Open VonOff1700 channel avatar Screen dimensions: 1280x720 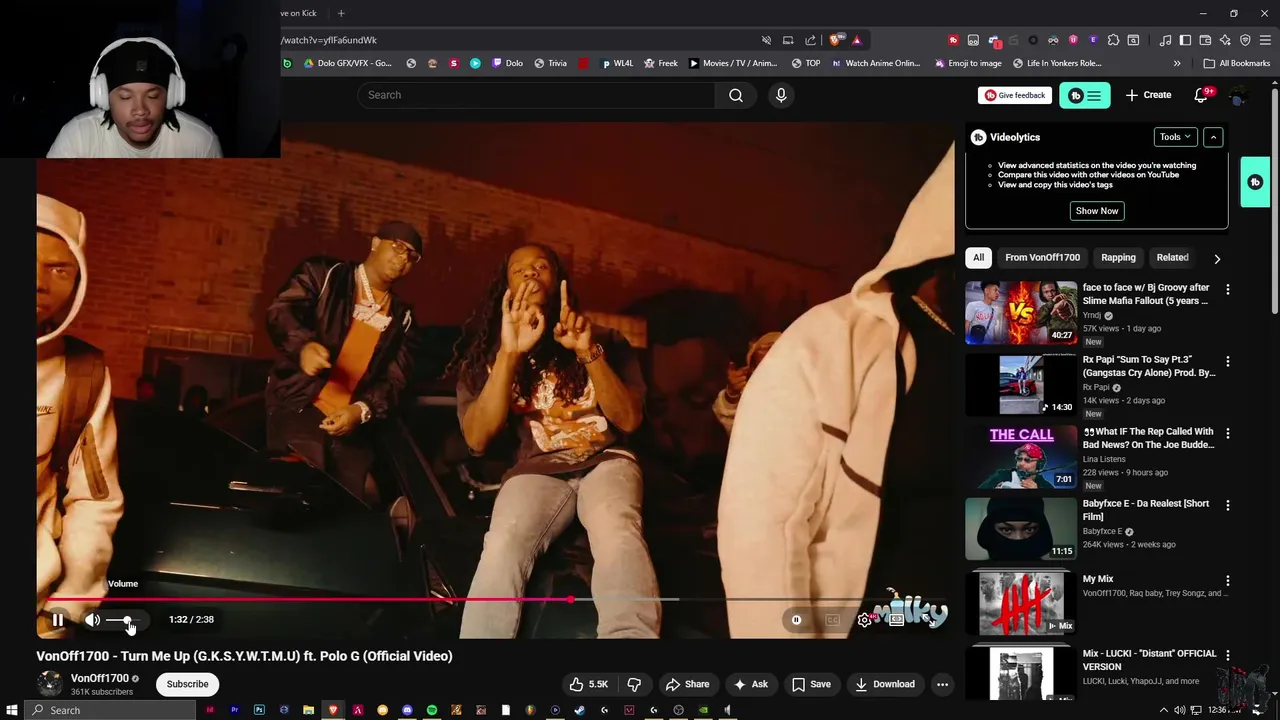[x=49, y=684]
